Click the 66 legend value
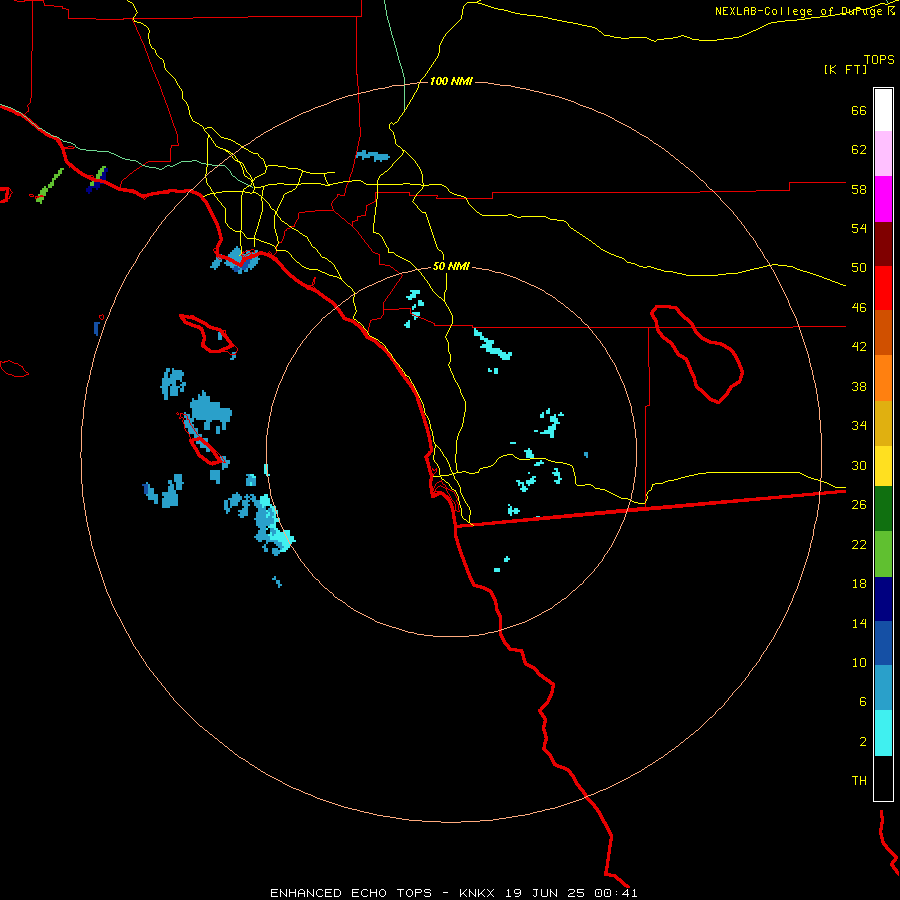900x900 pixels. pos(859,111)
